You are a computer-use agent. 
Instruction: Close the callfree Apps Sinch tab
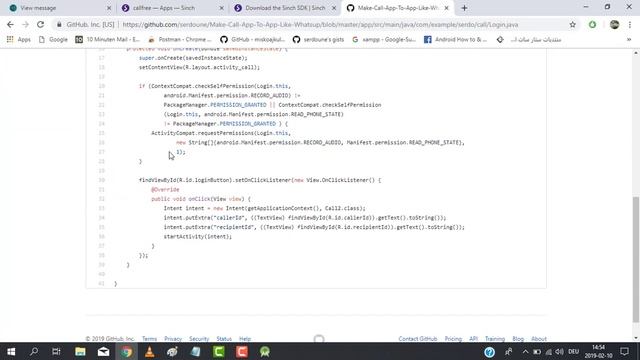click(222, 8)
